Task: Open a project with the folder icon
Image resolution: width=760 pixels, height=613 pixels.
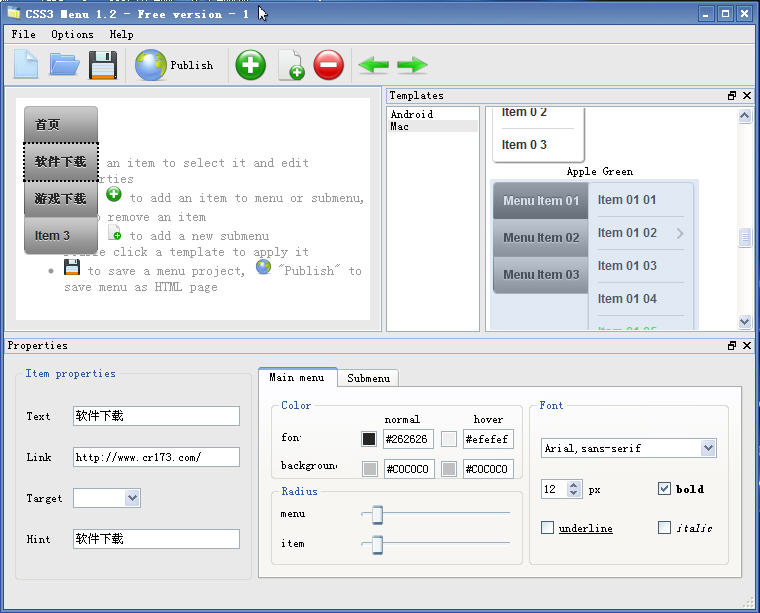Action: [64, 65]
